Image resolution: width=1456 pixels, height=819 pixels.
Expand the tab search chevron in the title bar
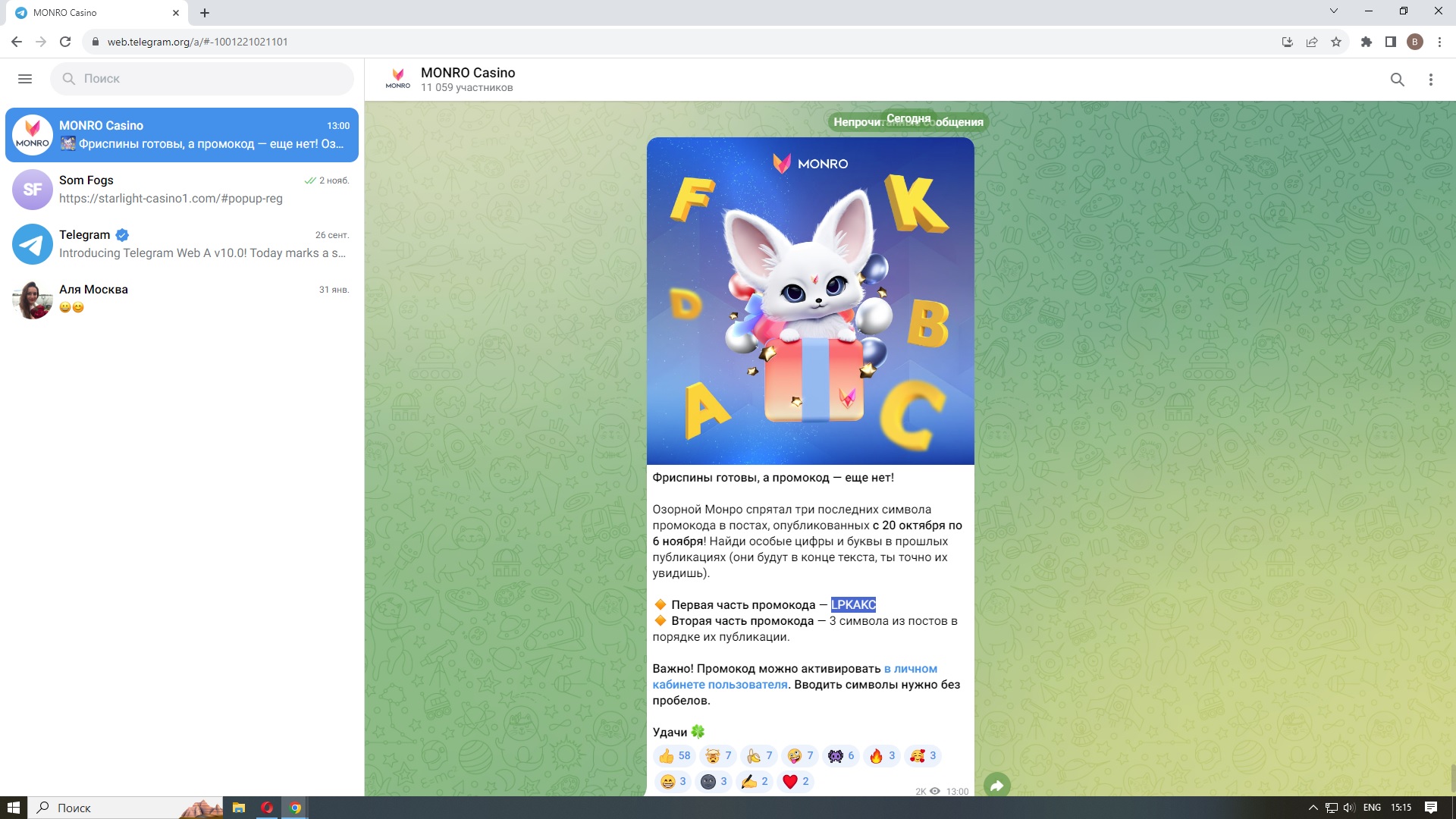(1333, 11)
